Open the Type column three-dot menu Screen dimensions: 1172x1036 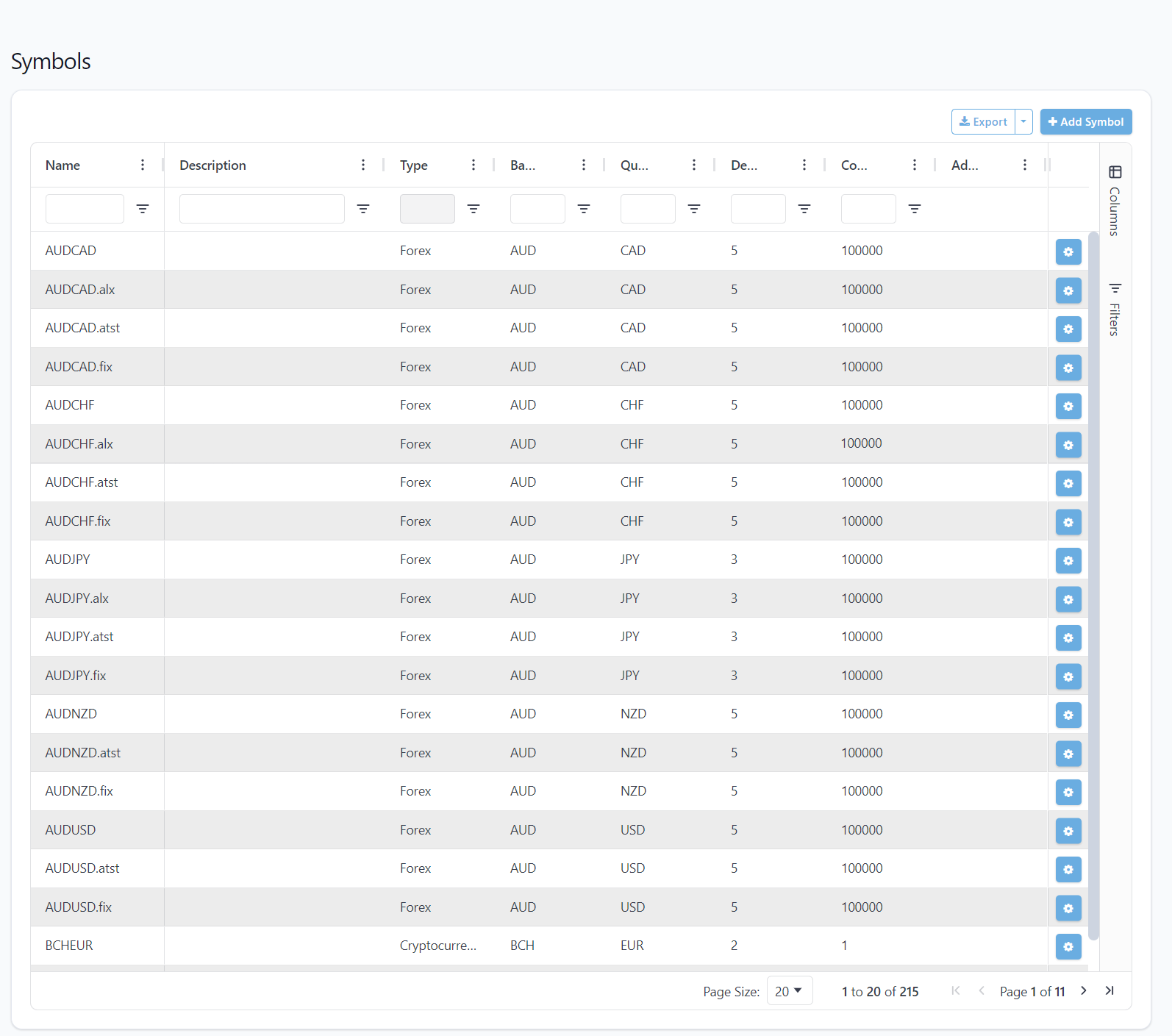(x=474, y=165)
